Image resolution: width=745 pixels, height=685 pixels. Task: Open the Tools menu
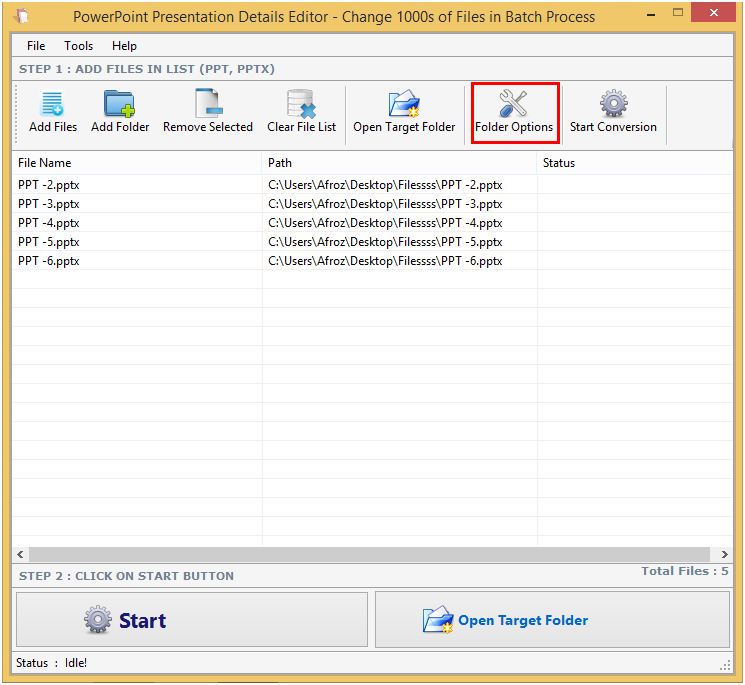tap(78, 46)
